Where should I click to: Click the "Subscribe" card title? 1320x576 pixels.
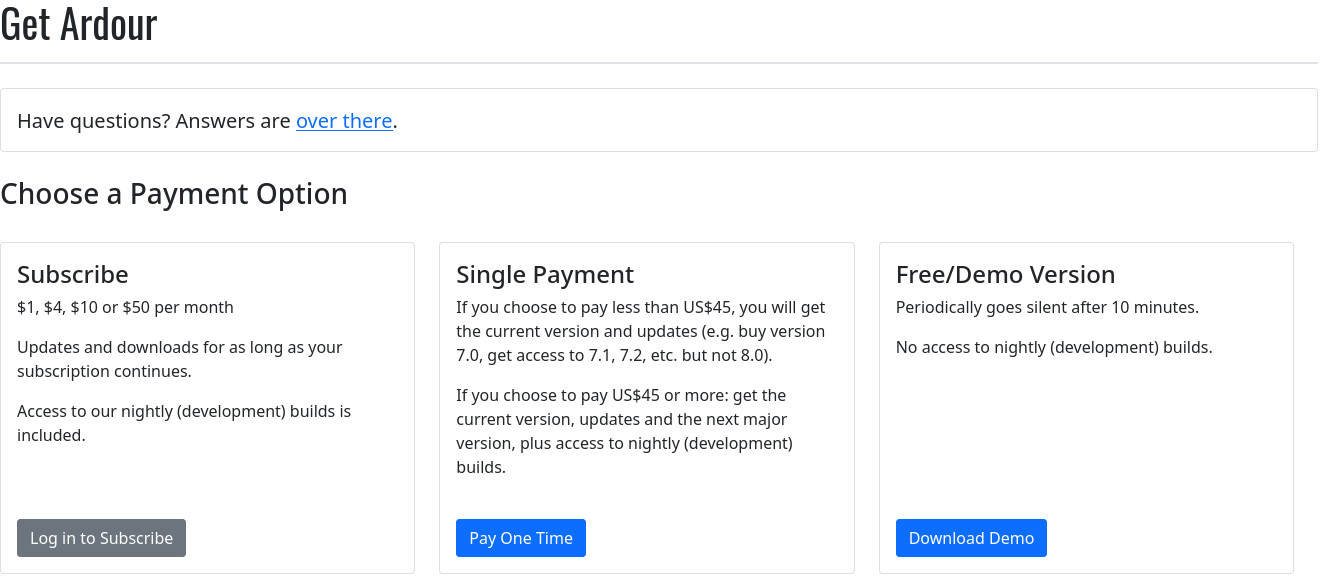(72, 274)
